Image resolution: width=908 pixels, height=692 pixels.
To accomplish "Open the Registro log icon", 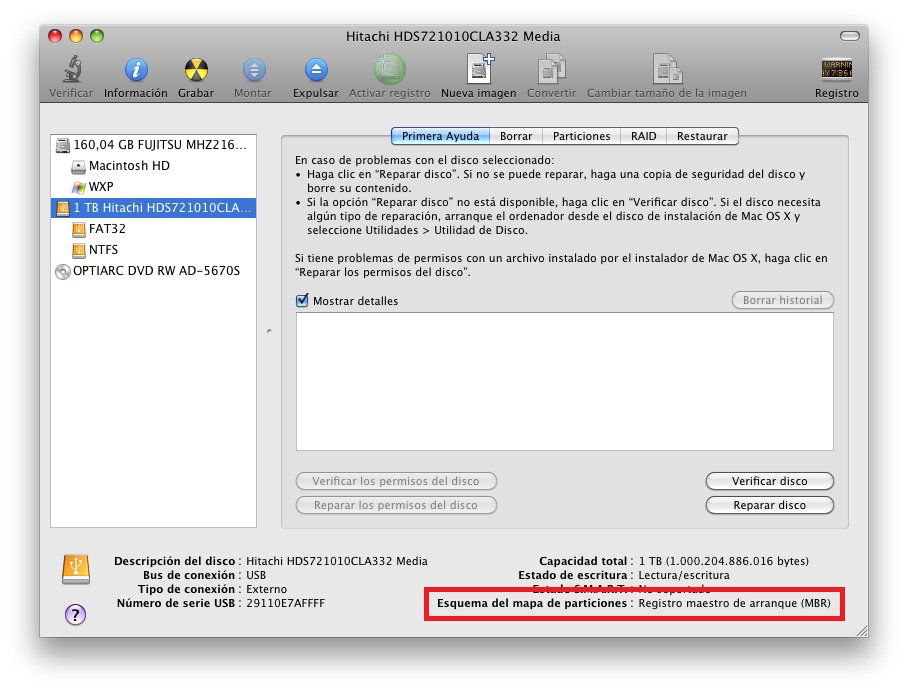I will pos(837,69).
